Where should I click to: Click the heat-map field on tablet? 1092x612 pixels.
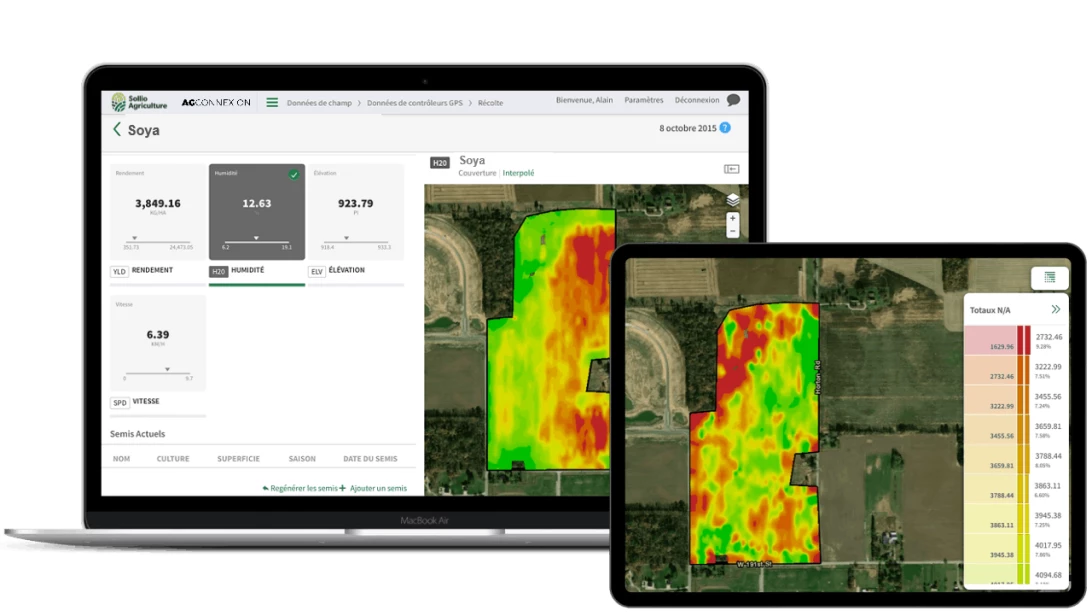click(x=756, y=433)
